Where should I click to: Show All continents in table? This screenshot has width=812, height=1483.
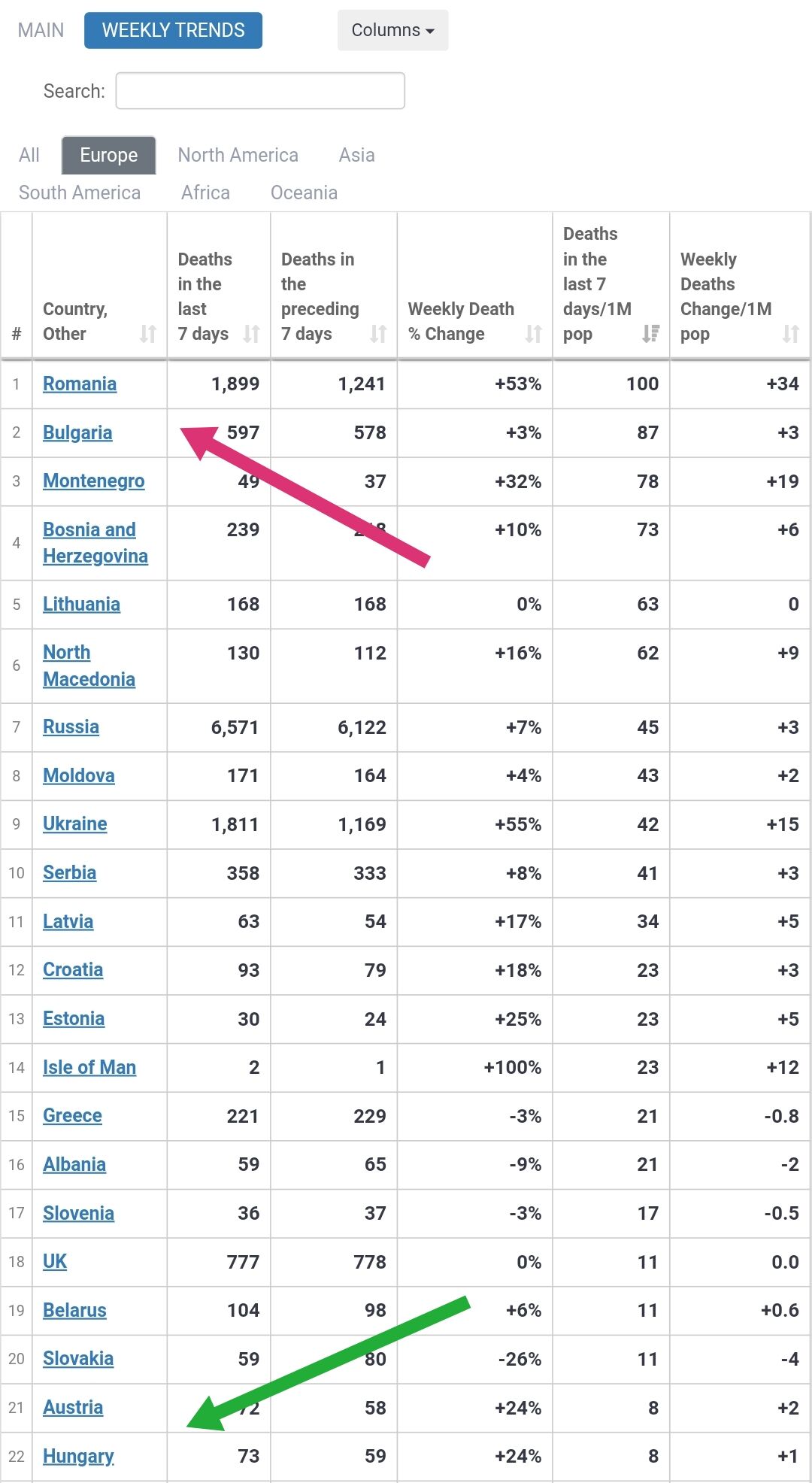29,155
